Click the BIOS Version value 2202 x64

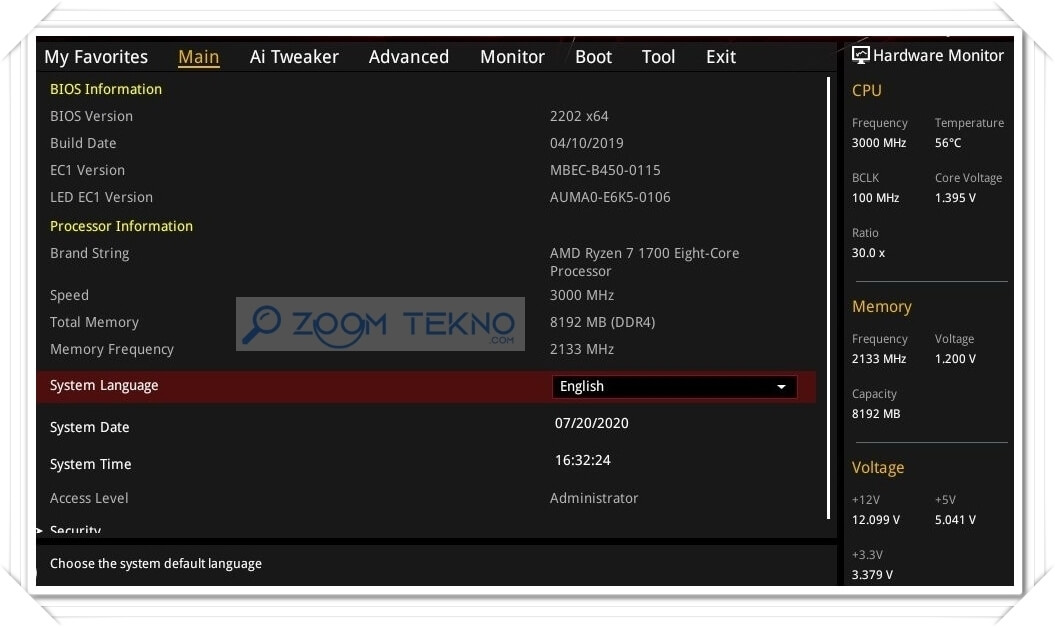click(579, 116)
